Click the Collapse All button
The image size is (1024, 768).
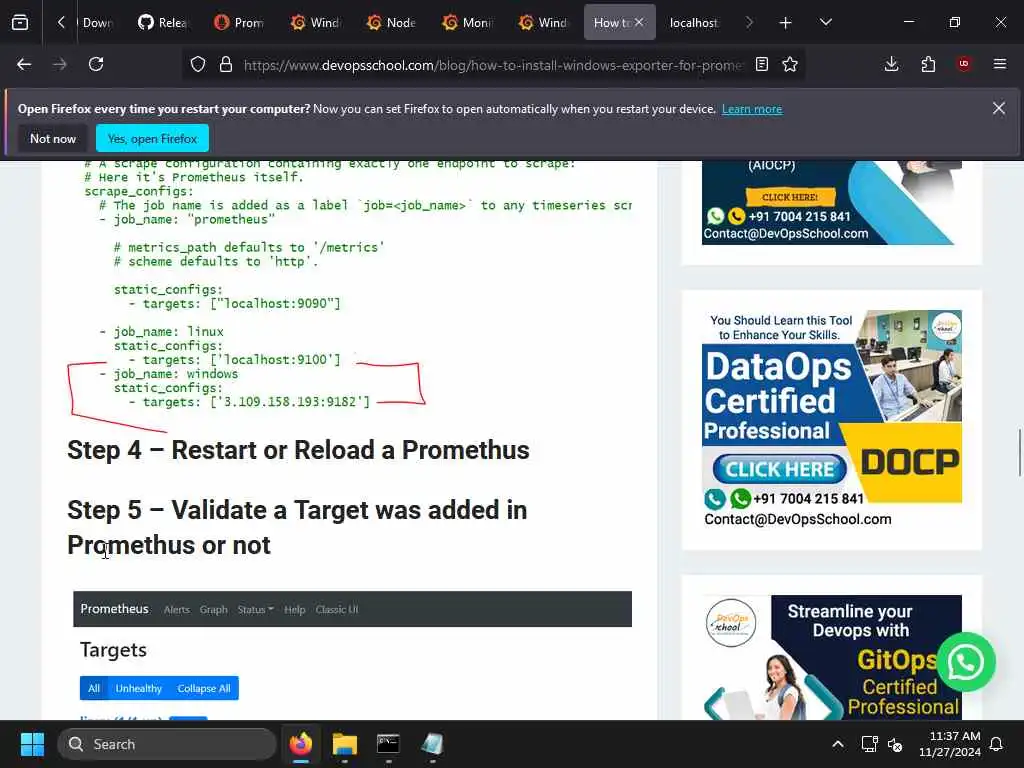(204, 688)
